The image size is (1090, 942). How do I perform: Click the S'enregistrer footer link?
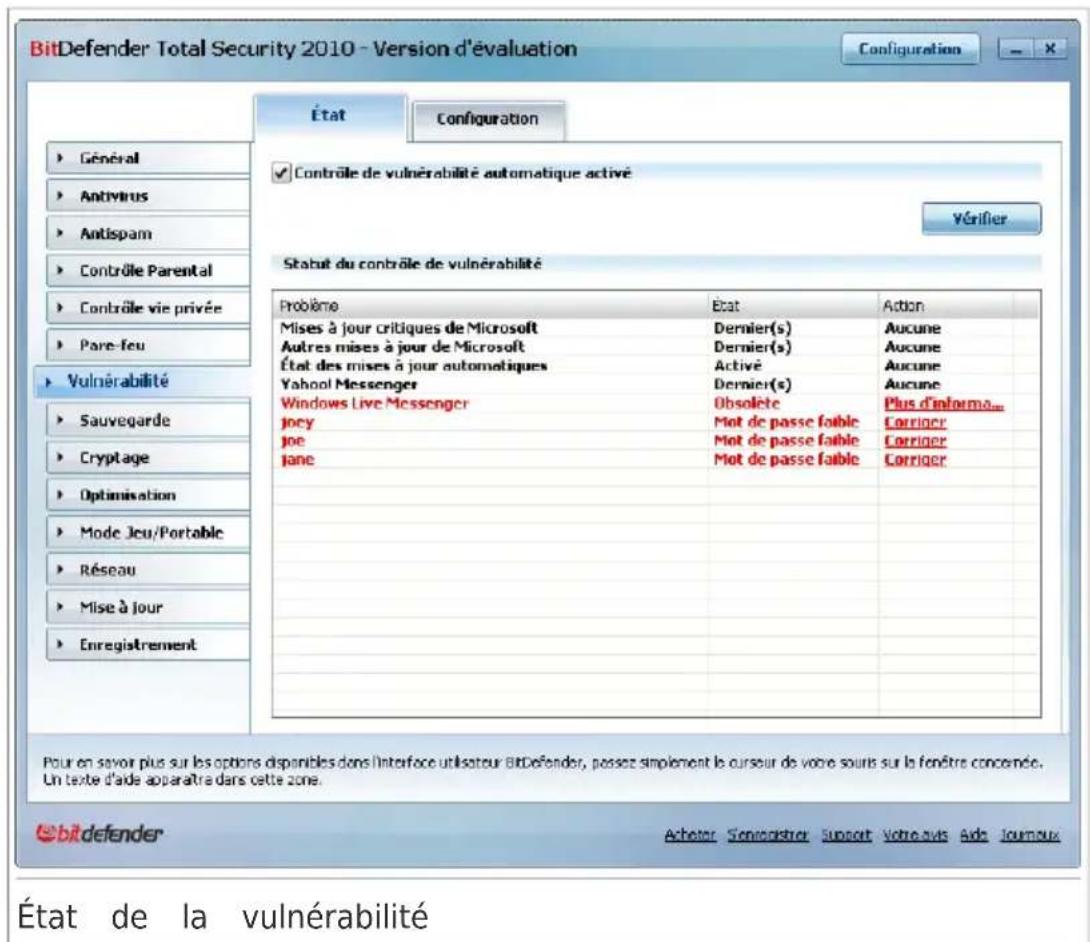[767, 835]
